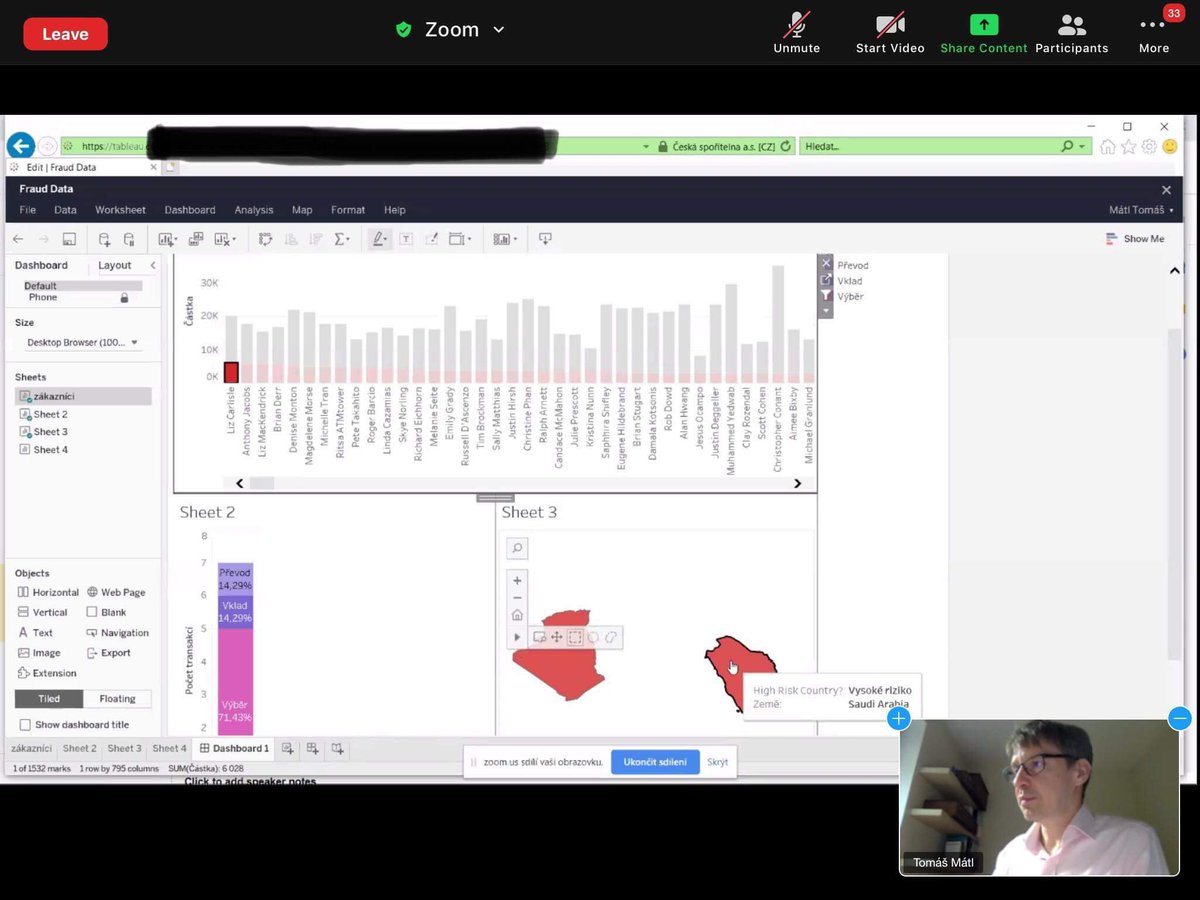Select the rectangular selection map tool
1200x900 pixels.
(575, 637)
